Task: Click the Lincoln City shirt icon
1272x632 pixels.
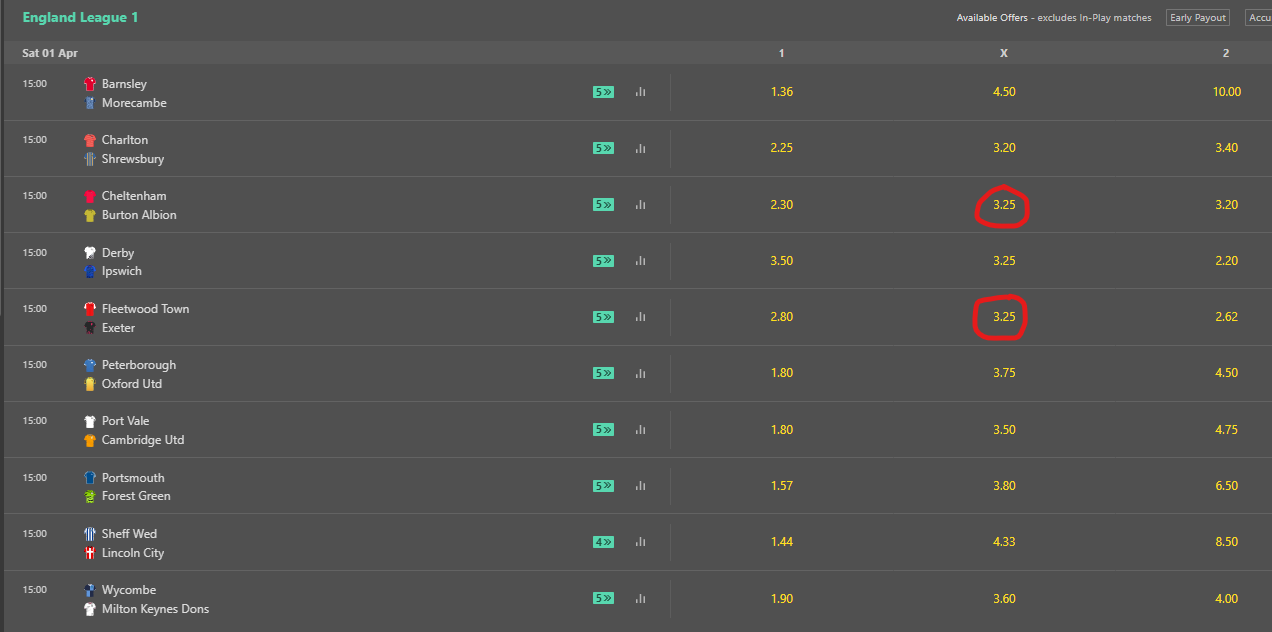Action: (x=90, y=553)
